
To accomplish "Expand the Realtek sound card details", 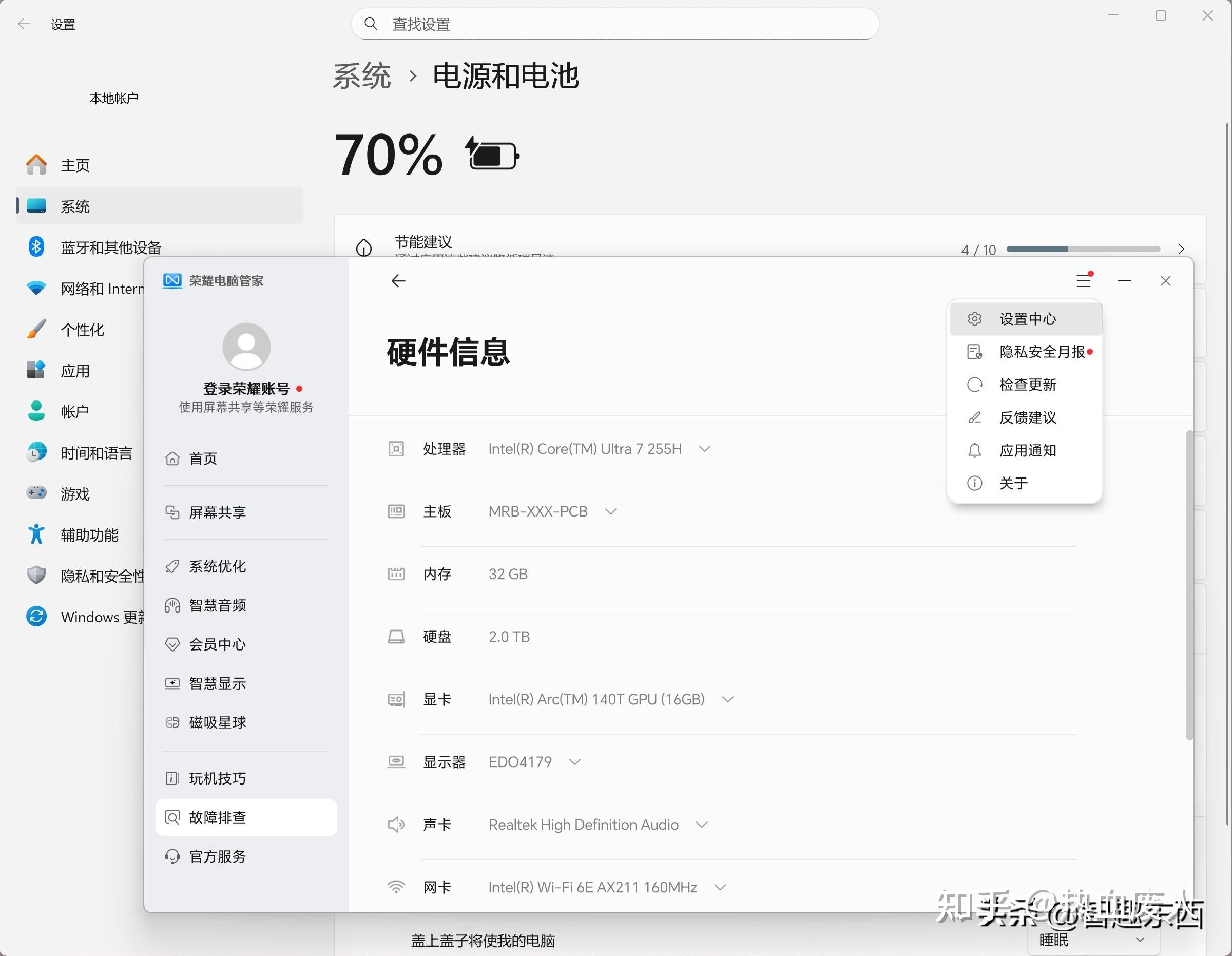I will (702, 825).
